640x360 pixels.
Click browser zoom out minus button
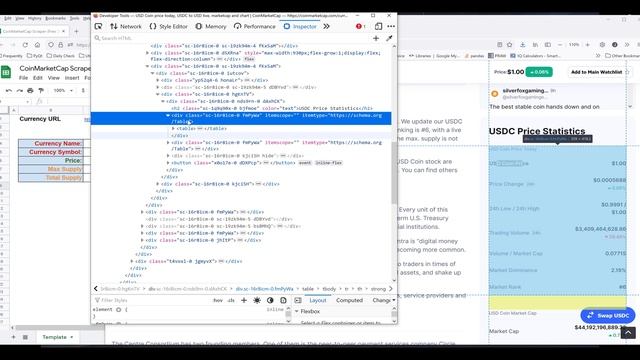point(560,44)
